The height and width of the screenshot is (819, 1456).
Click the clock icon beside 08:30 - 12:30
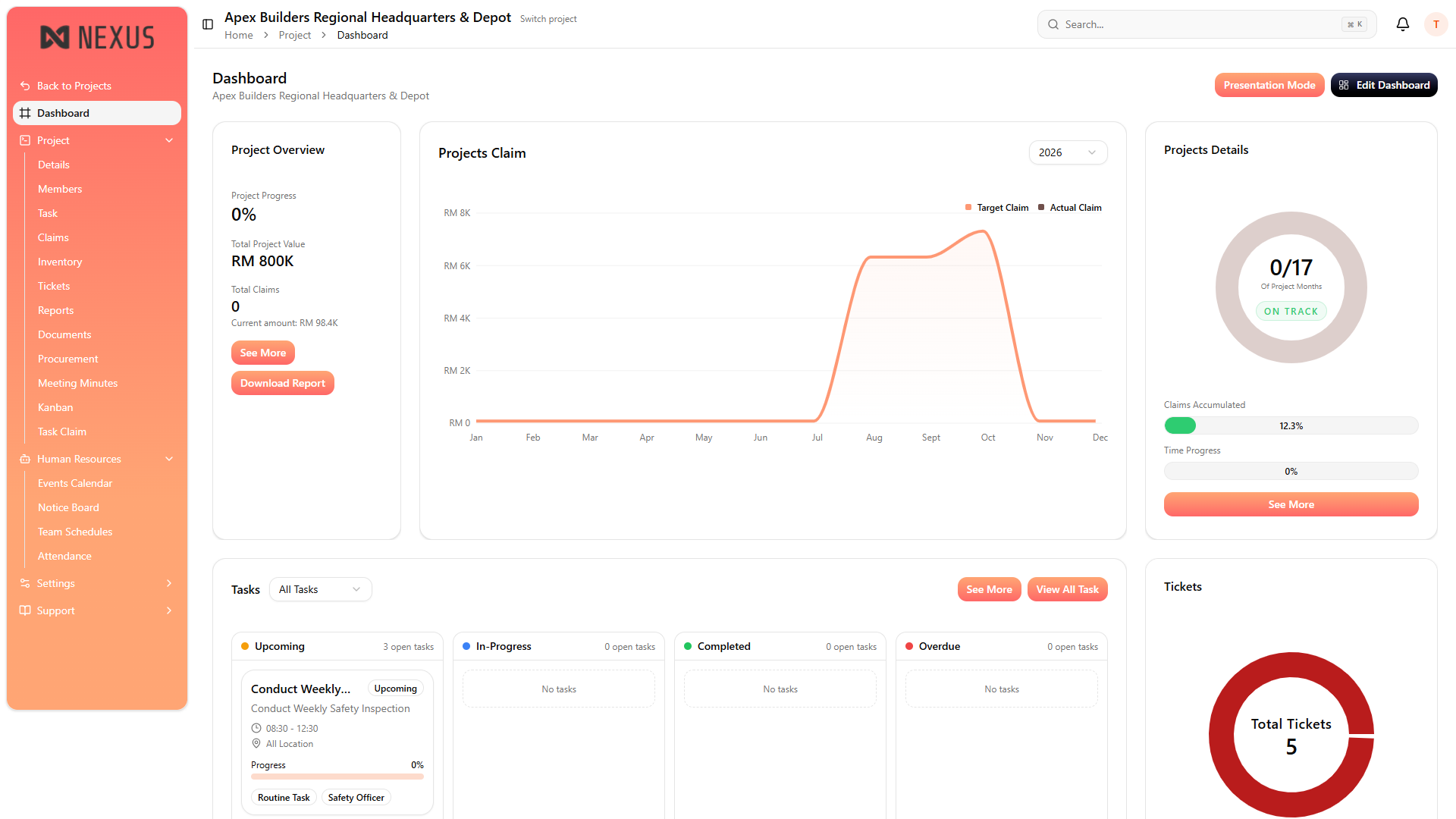(x=256, y=728)
